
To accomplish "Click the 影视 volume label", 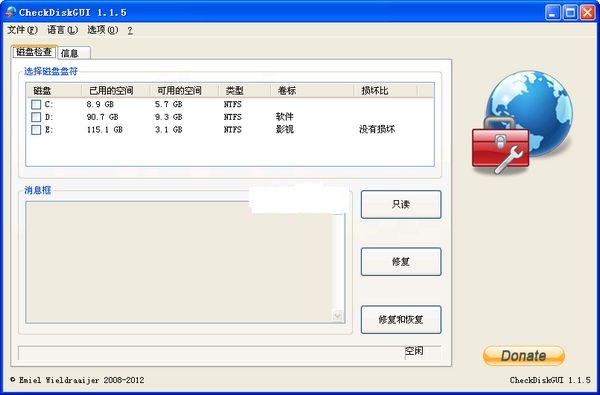I will [x=284, y=129].
